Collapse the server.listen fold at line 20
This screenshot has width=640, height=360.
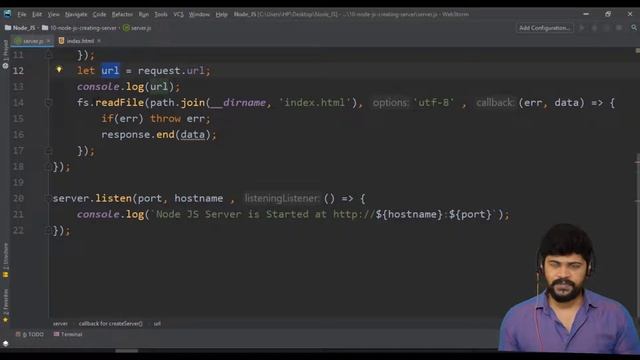point(48,198)
